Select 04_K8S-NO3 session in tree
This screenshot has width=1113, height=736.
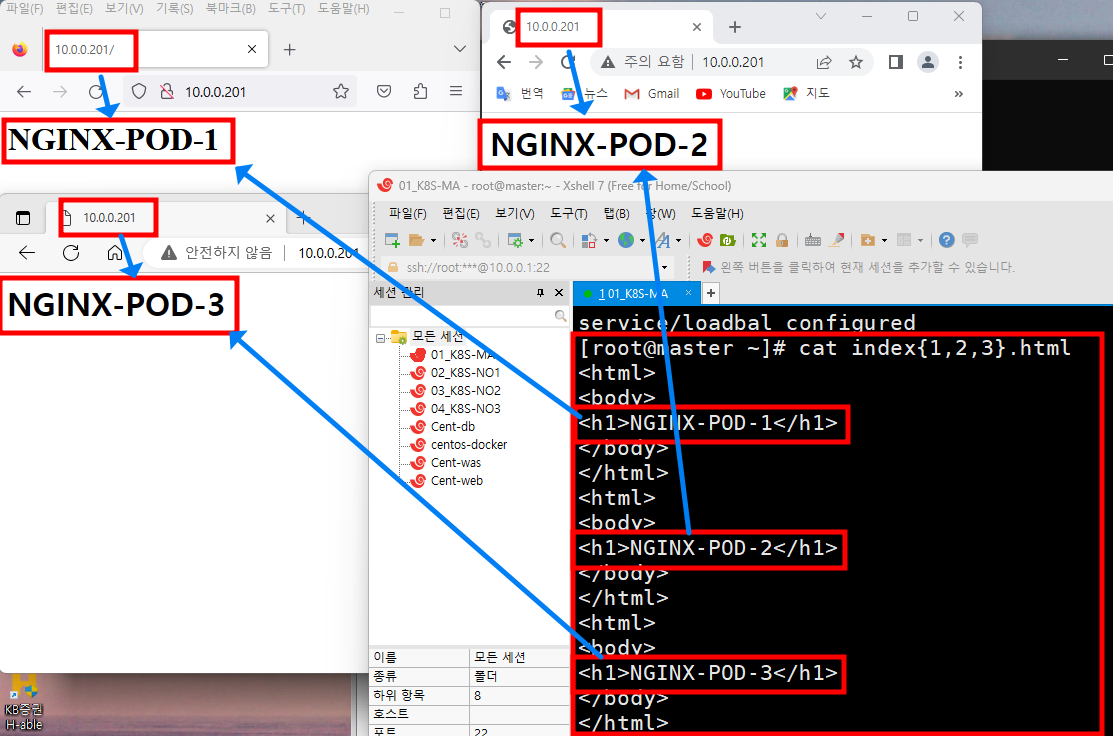[x=465, y=409]
